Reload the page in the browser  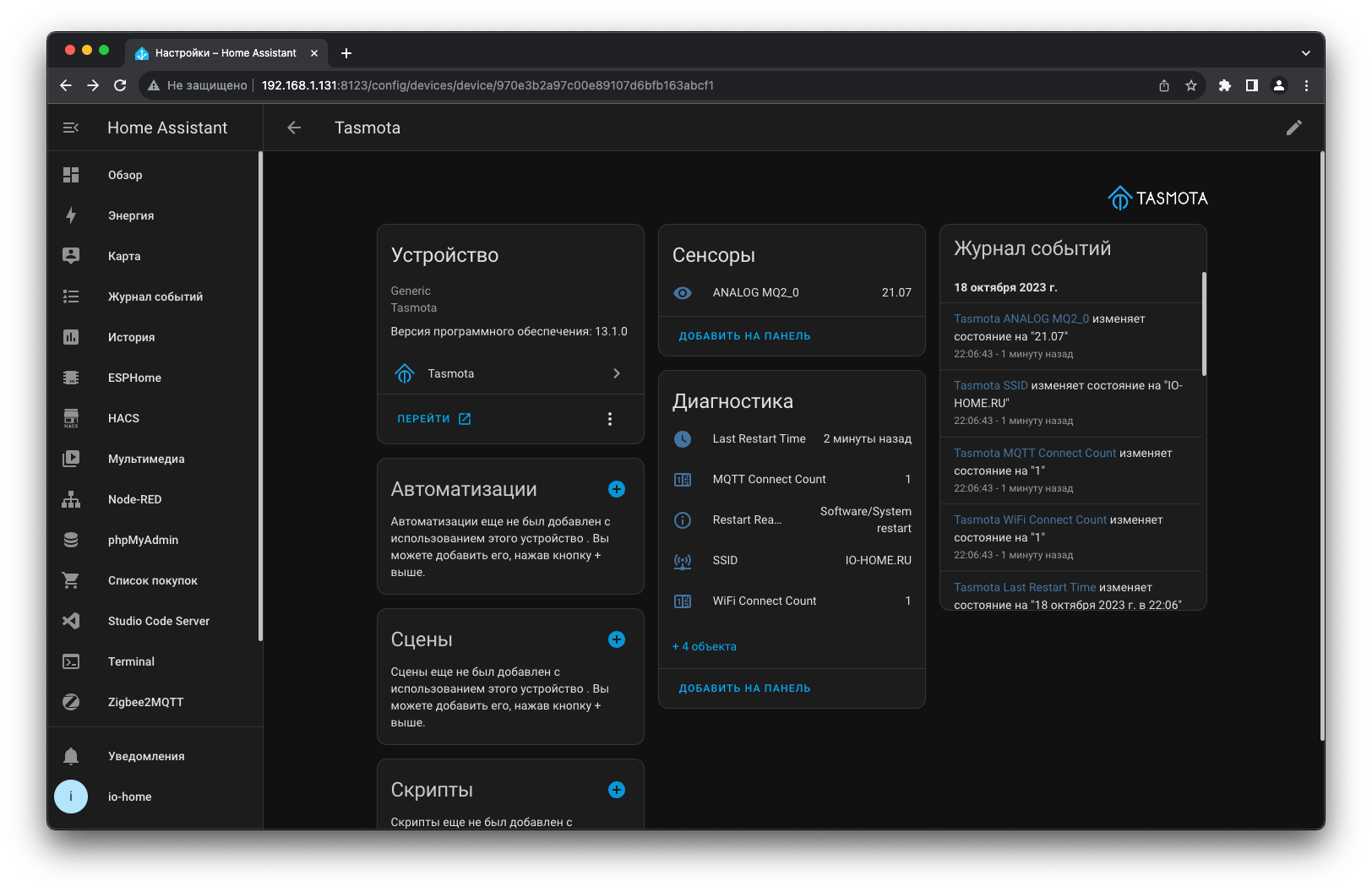click(x=120, y=85)
